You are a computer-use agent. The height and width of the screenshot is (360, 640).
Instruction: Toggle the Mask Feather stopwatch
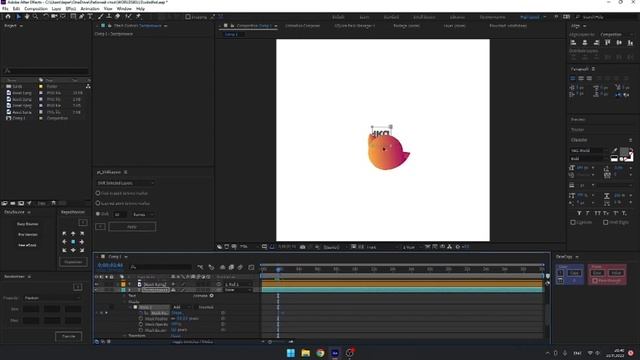pyautogui.click(x=141, y=318)
